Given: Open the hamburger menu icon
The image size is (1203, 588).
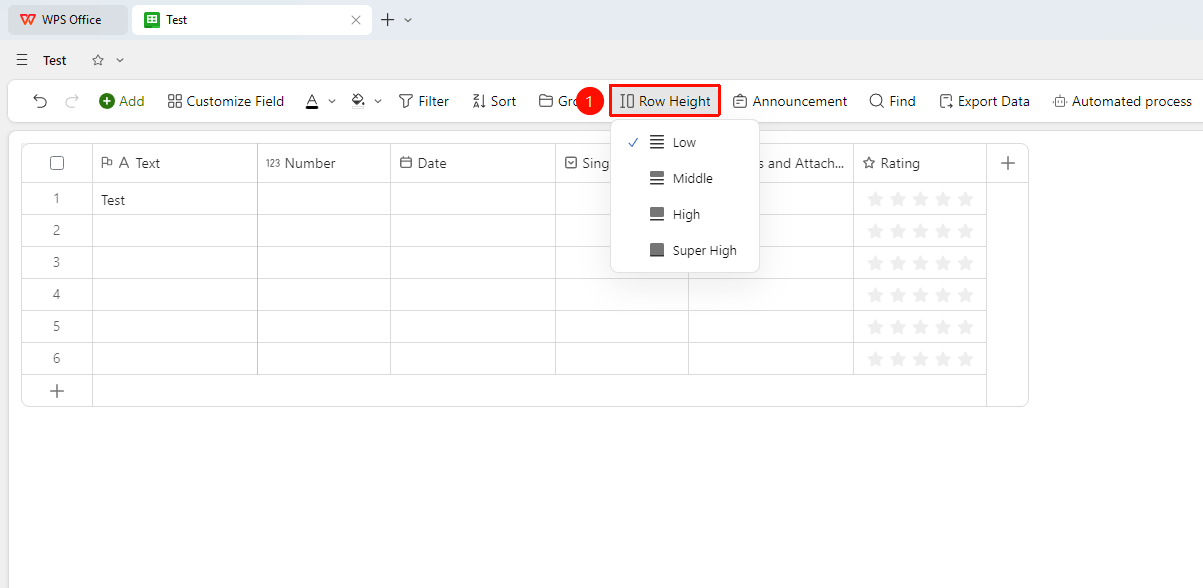Looking at the screenshot, I should 22,60.
